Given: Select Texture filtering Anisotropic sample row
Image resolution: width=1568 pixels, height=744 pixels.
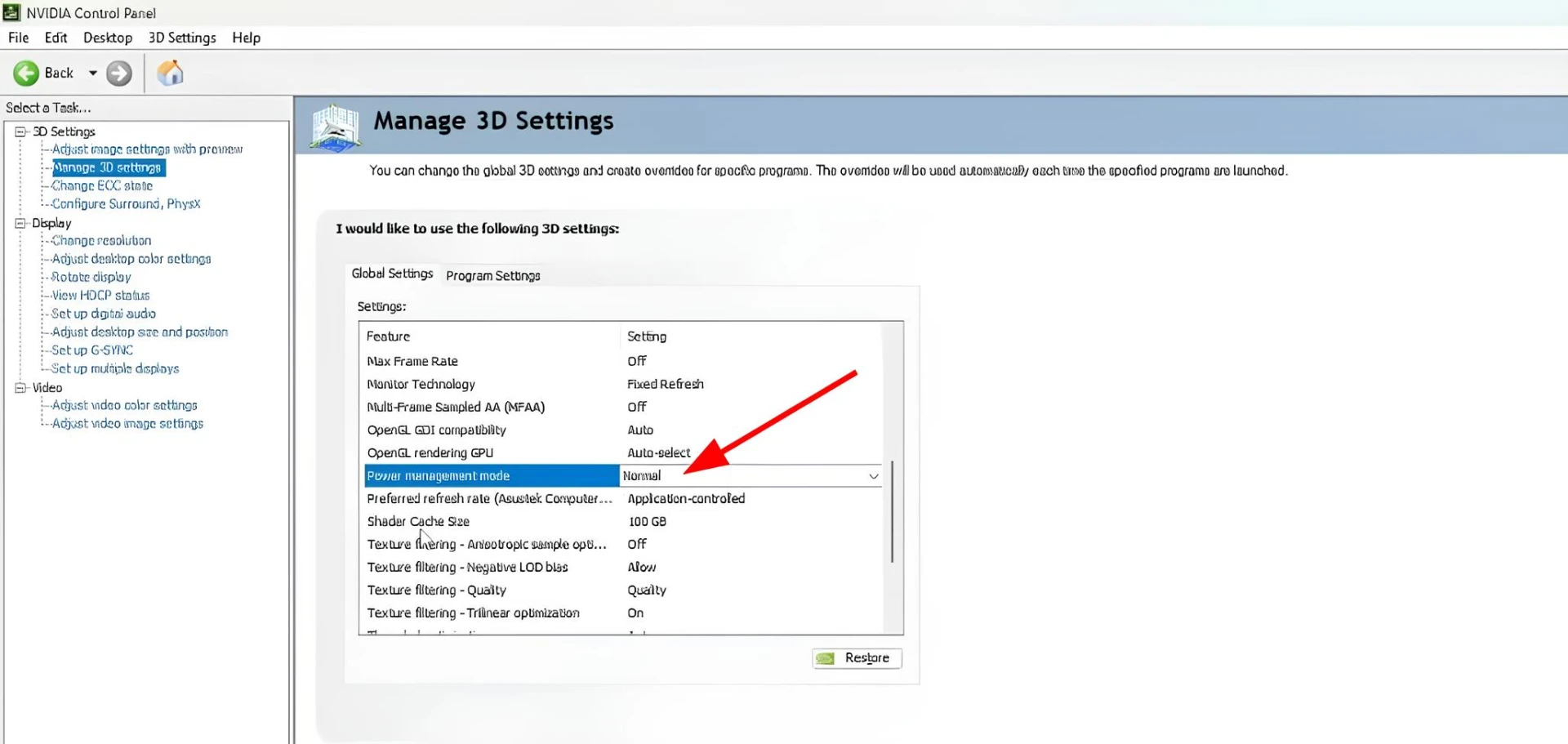Looking at the screenshot, I should (623, 545).
